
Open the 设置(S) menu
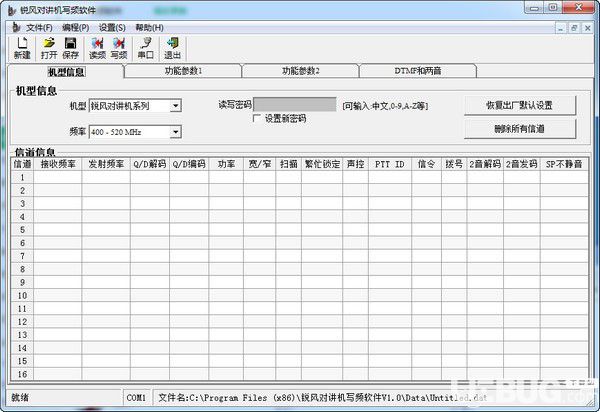click(x=112, y=28)
